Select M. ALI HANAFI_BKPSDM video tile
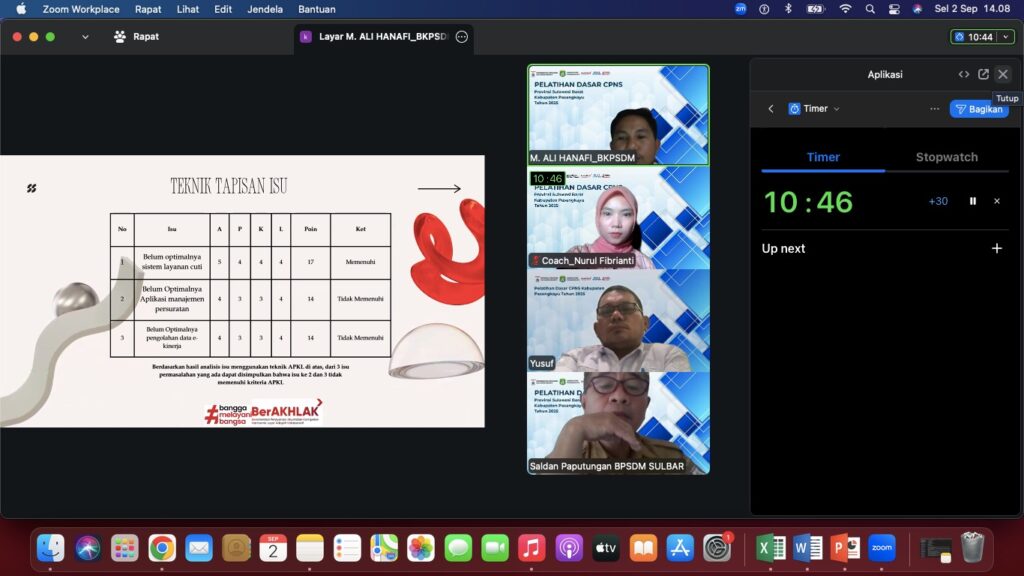 (x=618, y=114)
